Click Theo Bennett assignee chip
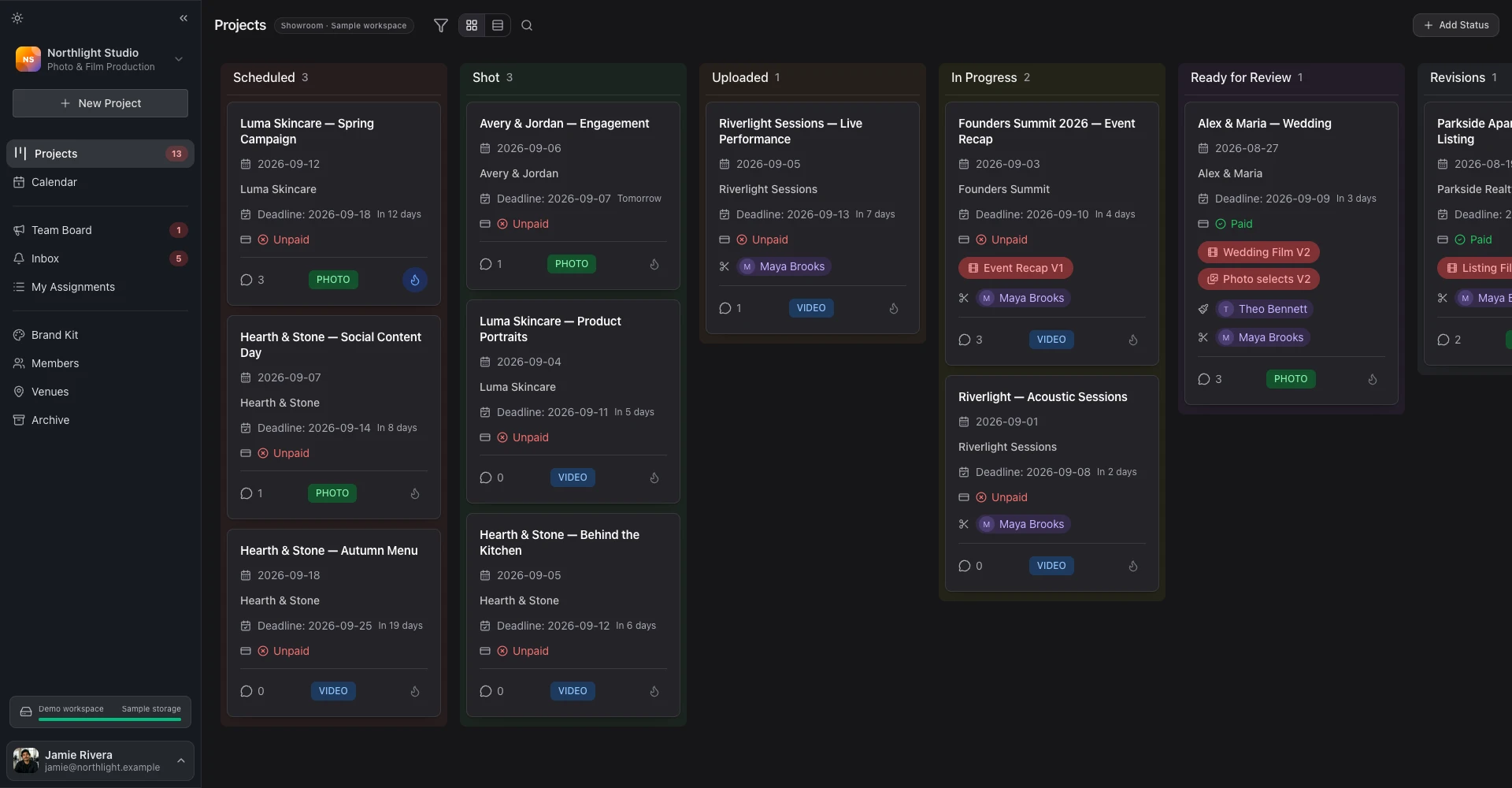The height and width of the screenshot is (788, 1512). [x=1265, y=309]
